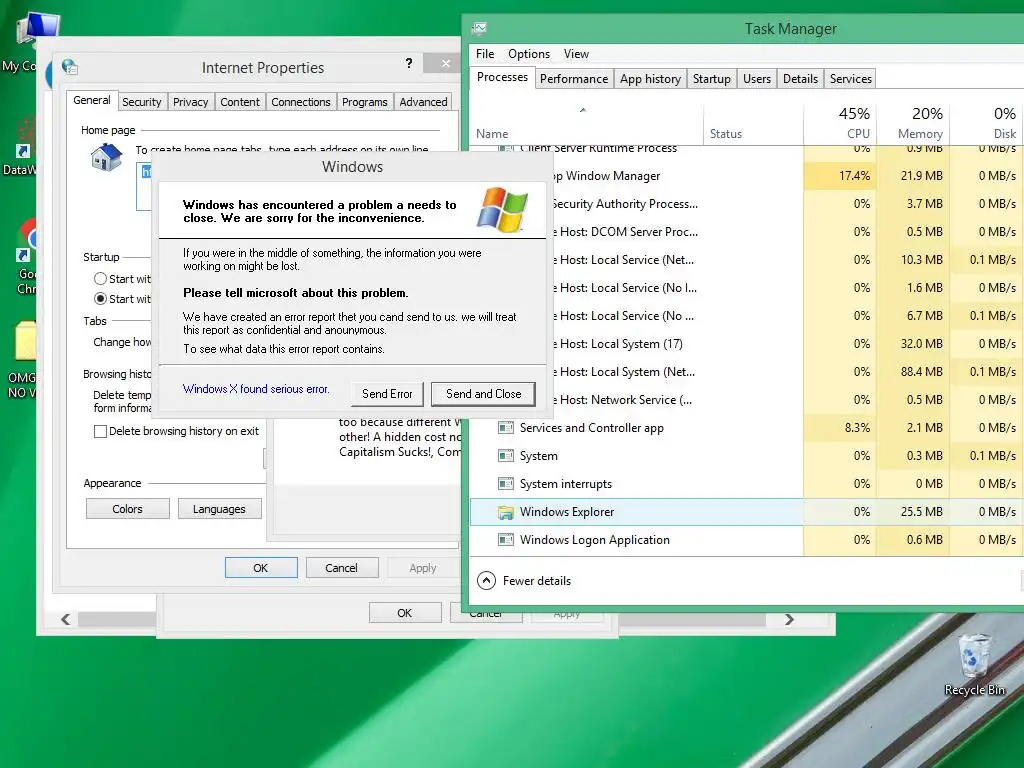The image size is (1024, 768).
Task: Click the icon beside Services and Controller app
Action: pos(505,428)
